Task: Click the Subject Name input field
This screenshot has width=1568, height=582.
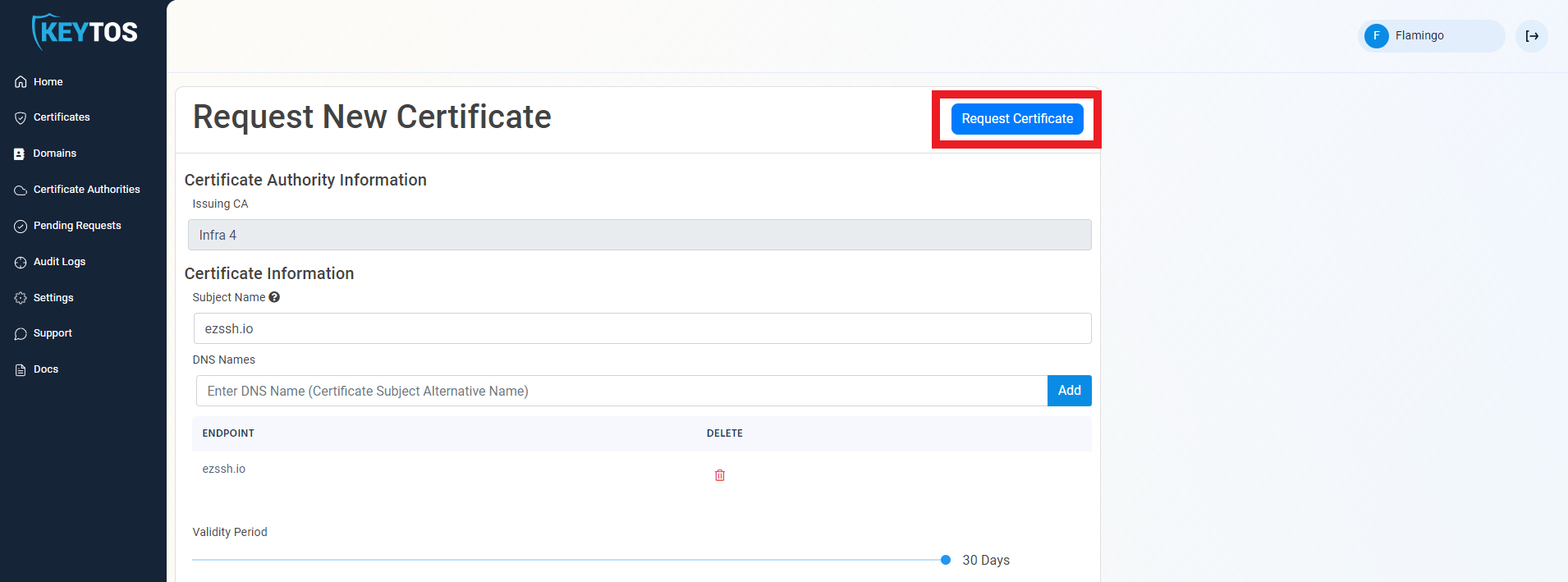Action: coord(642,328)
